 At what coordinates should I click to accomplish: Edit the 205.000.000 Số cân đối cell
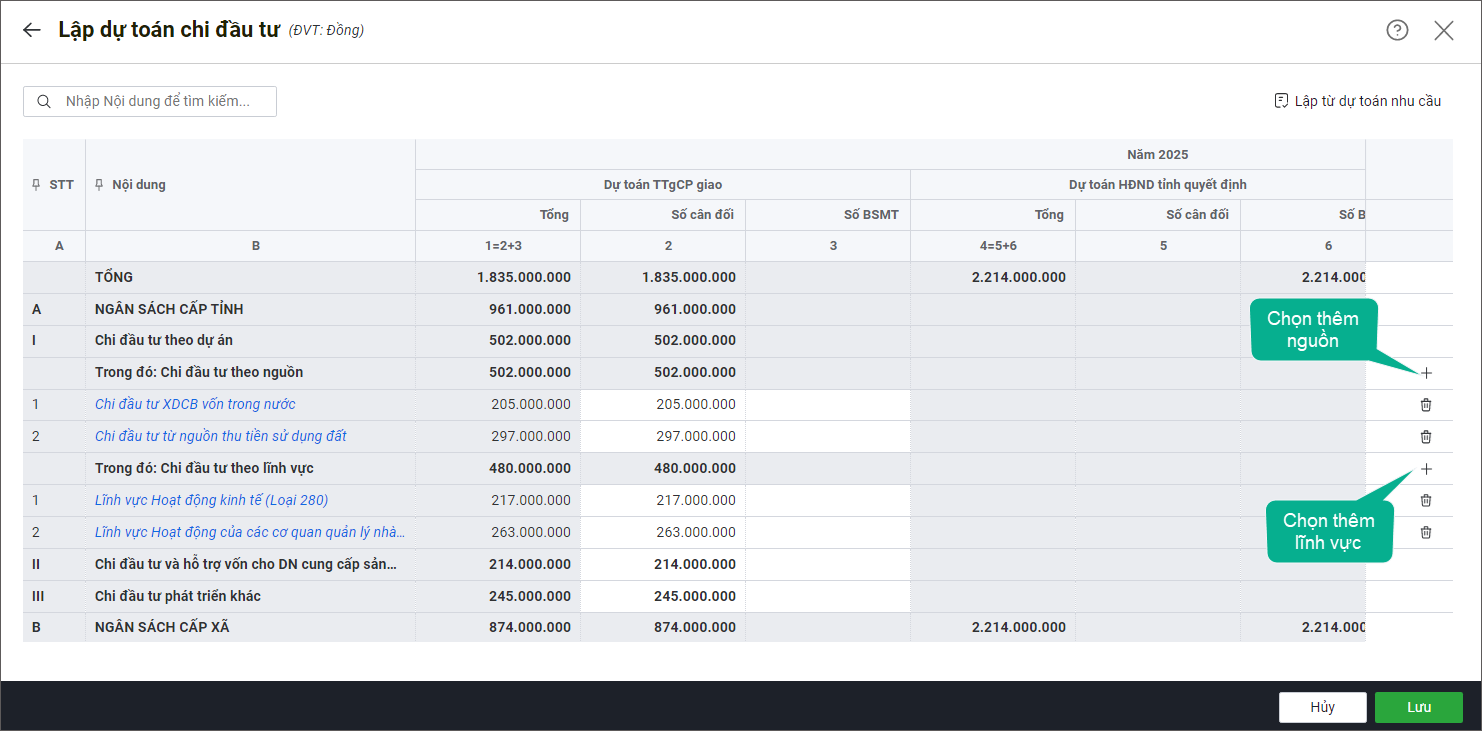tap(663, 405)
